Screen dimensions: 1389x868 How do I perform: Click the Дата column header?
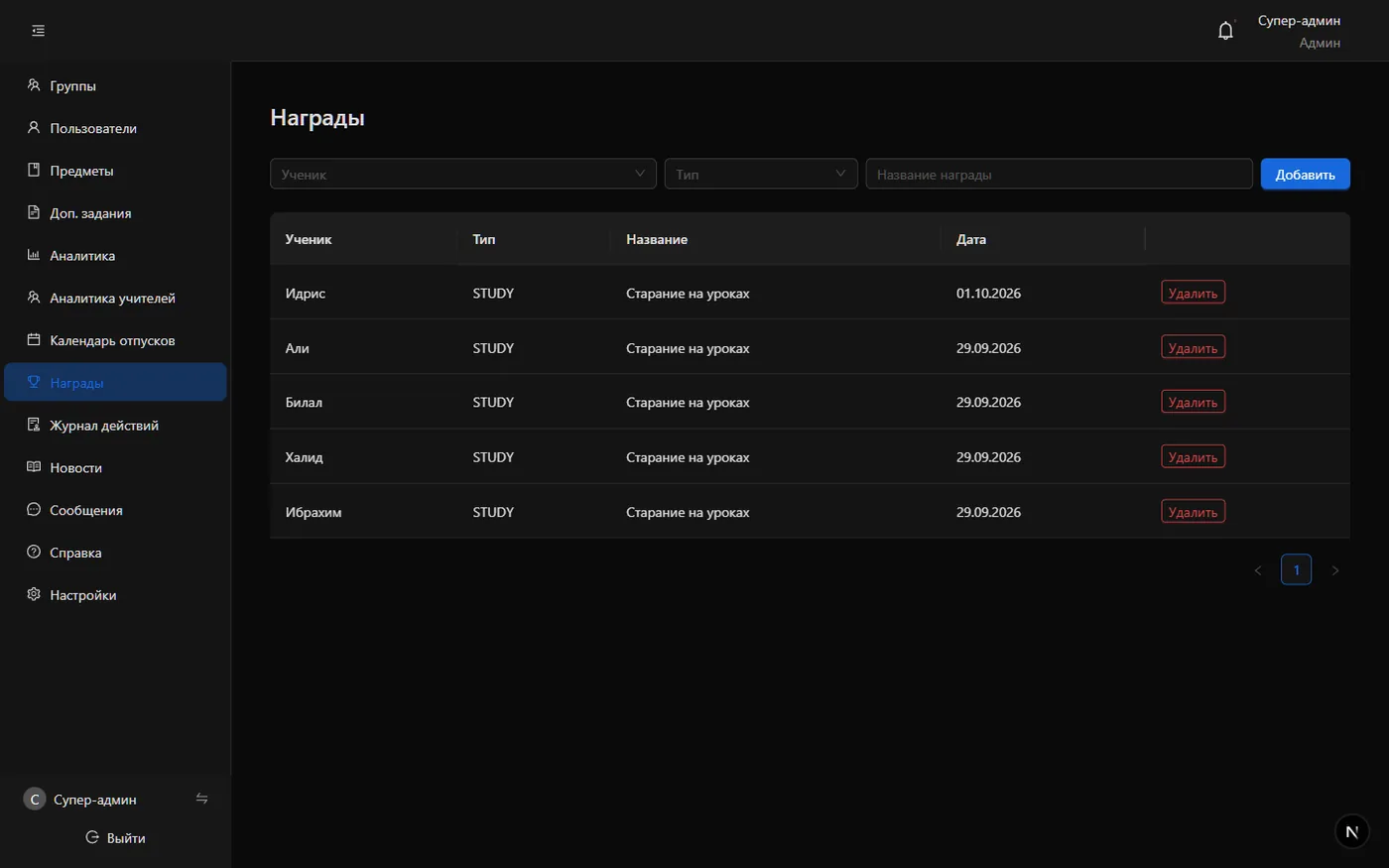pos(1042,239)
